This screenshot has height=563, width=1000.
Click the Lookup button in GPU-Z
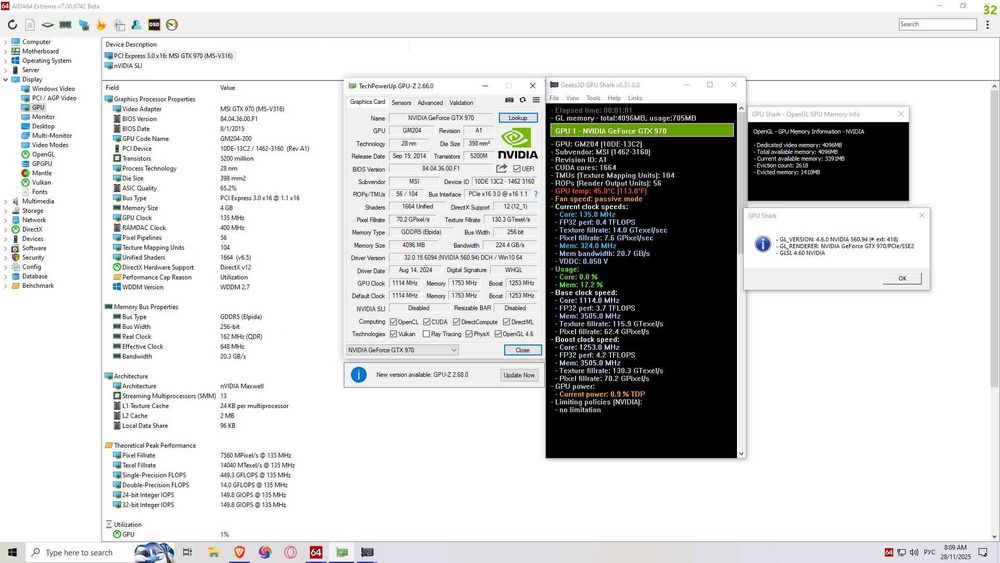pyautogui.click(x=518, y=118)
